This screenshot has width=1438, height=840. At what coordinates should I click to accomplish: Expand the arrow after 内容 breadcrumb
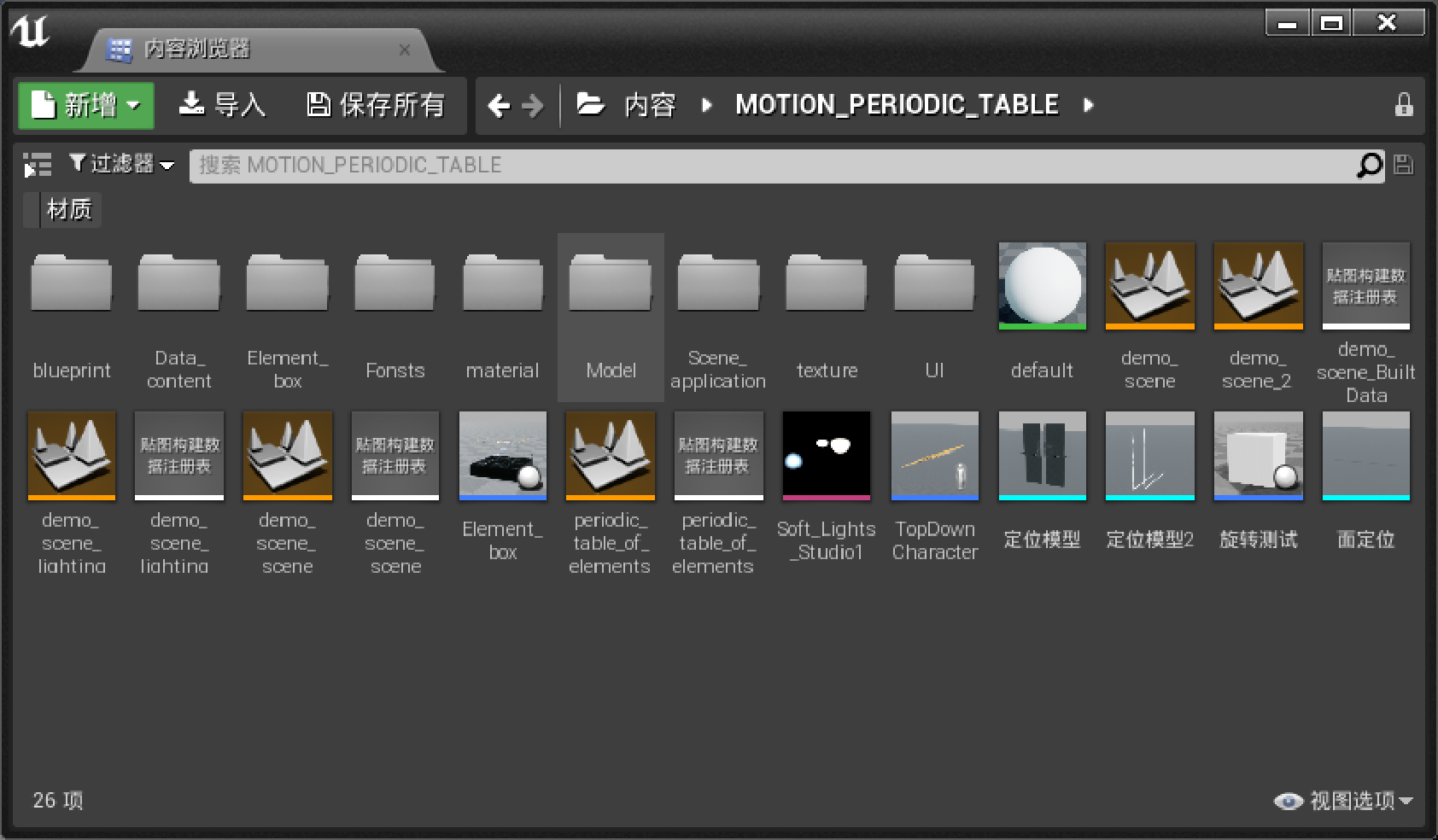coord(706,106)
